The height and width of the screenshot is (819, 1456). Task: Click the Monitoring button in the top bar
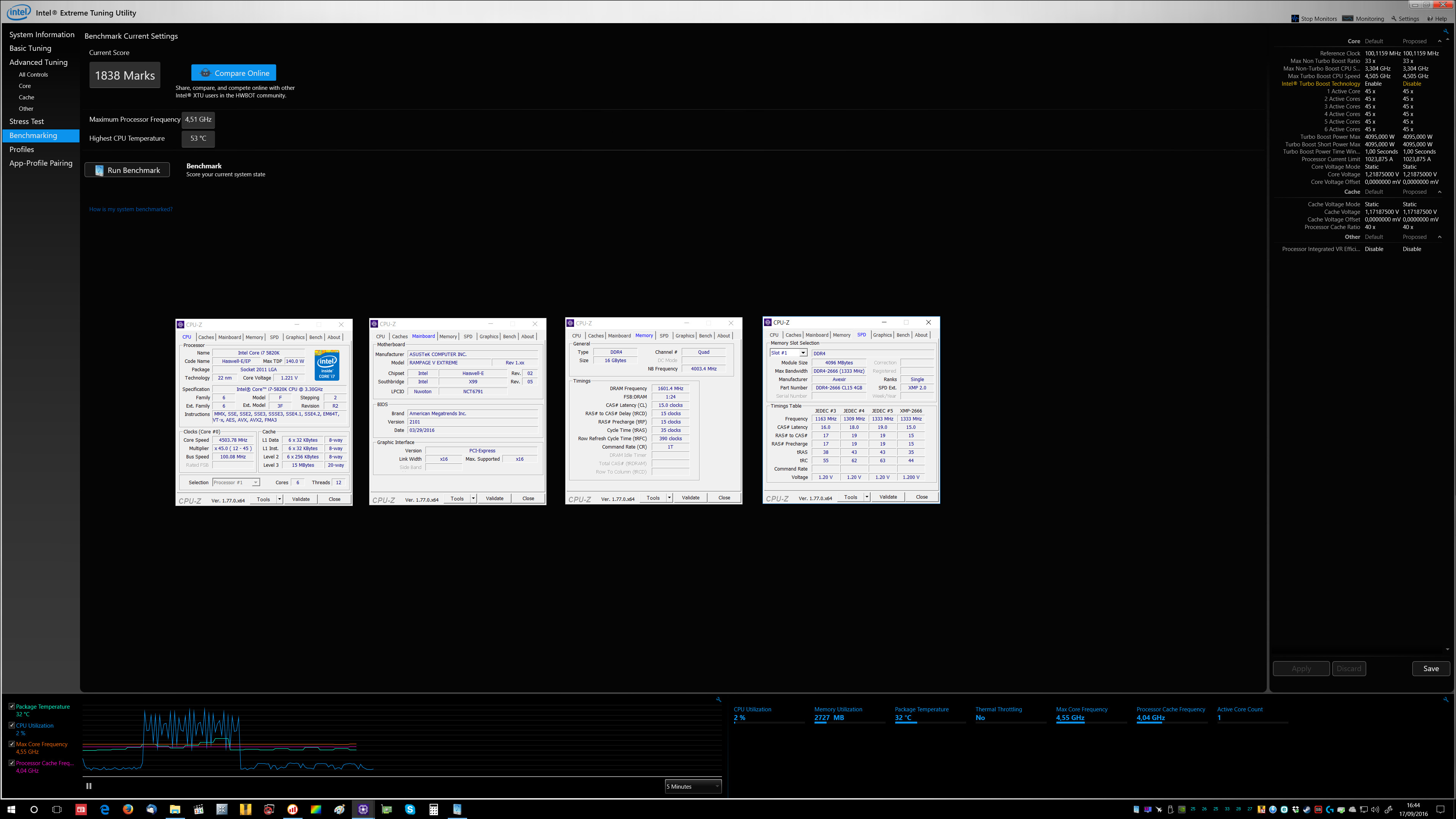tap(1363, 19)
